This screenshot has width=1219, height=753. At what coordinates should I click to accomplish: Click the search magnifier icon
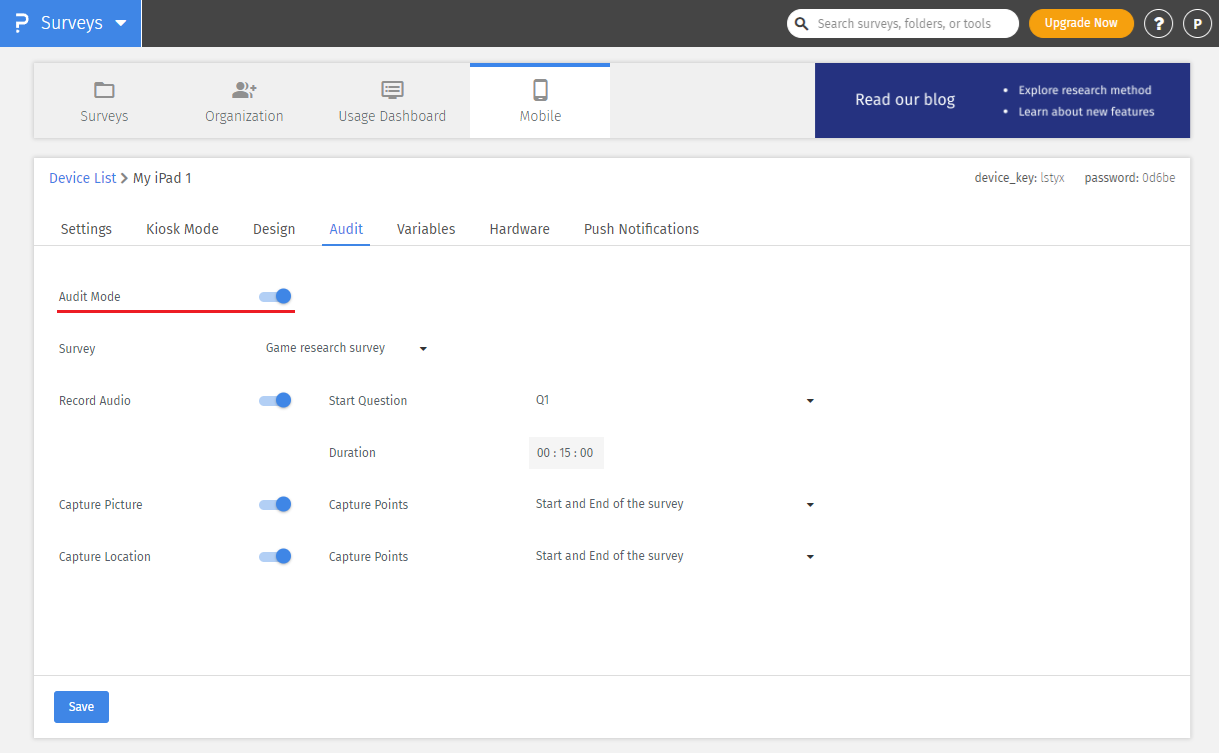801,23
